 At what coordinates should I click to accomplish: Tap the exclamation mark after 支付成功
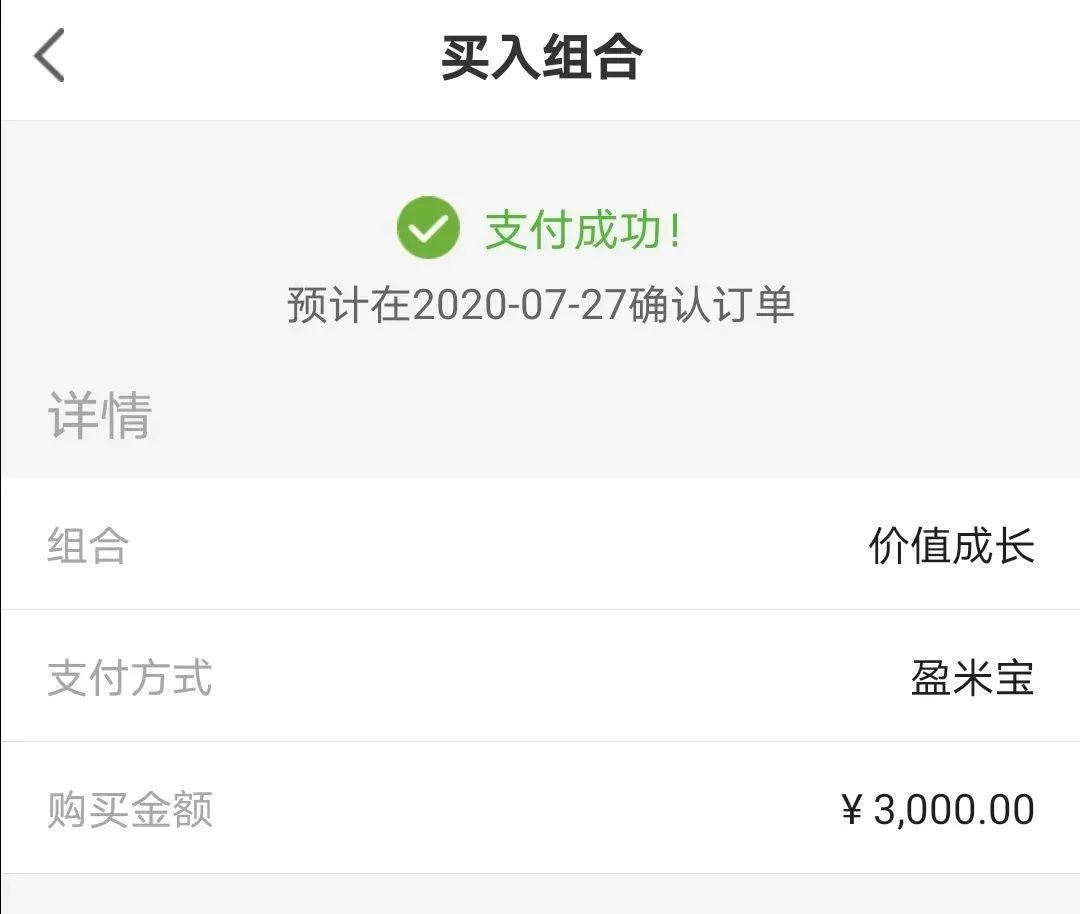676,231
